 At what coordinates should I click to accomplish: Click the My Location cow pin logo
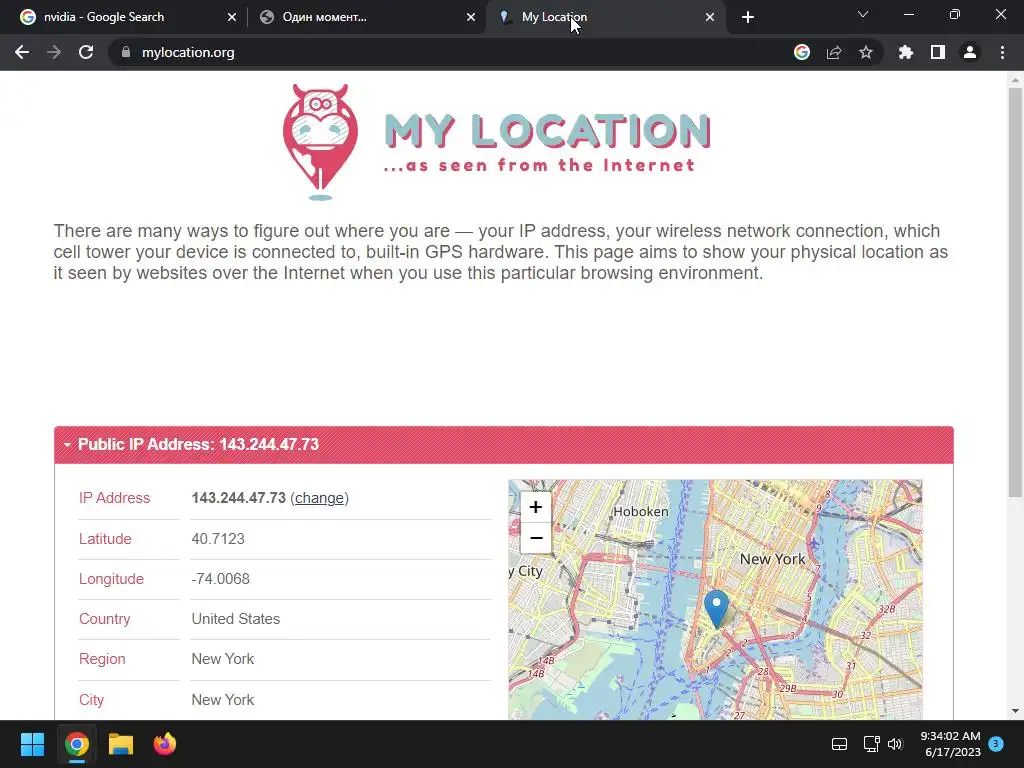[320, 141]
